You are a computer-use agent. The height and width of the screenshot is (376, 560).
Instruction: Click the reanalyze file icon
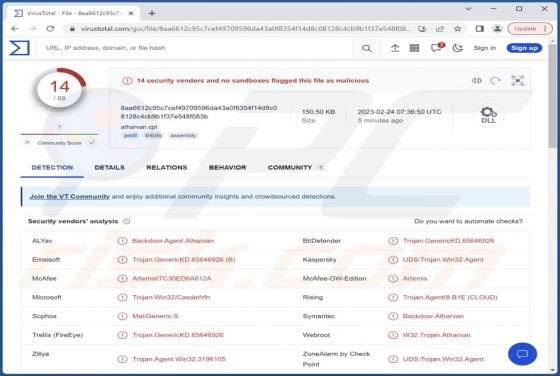point(495,81)
